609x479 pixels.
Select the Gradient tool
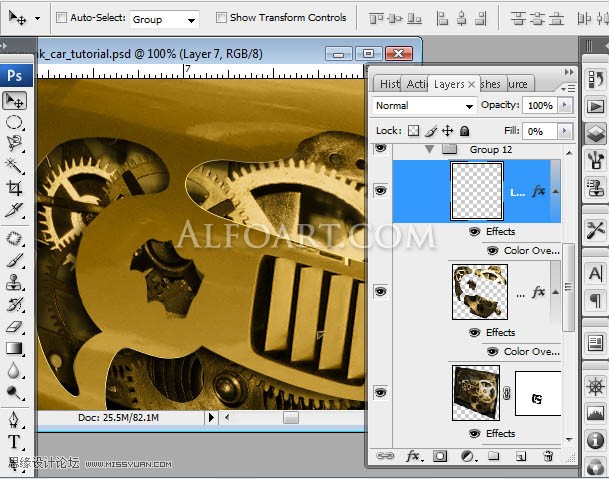[x=15, y=348]
